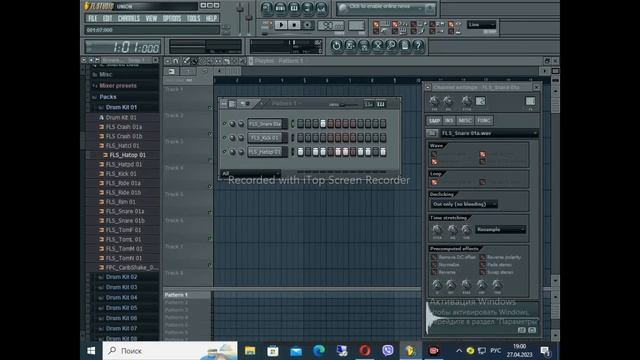640x360 pixels.
Task: Open the mixer view shortcut icon
Action: pos(322,7)
